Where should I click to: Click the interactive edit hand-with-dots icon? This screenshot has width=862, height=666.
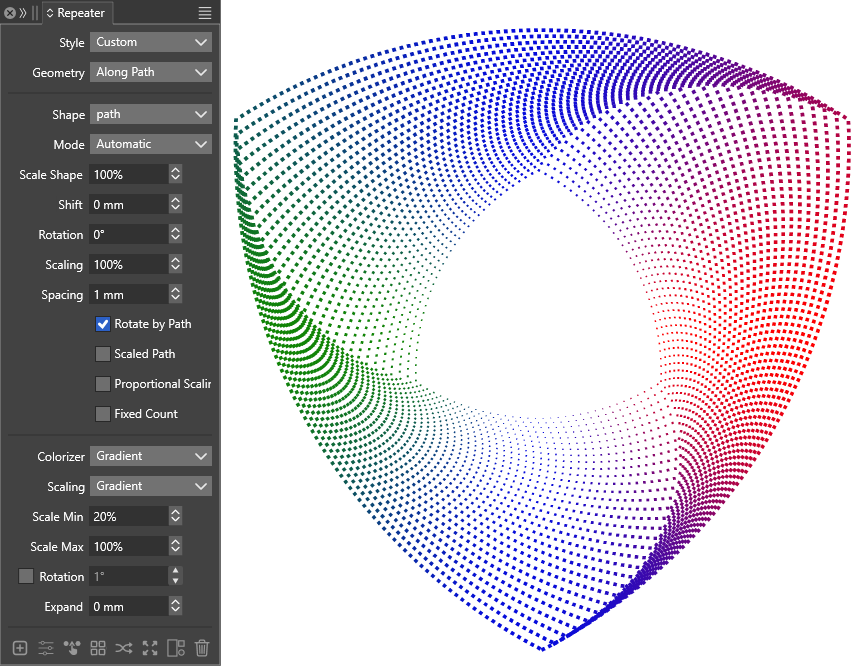point(72,648)
